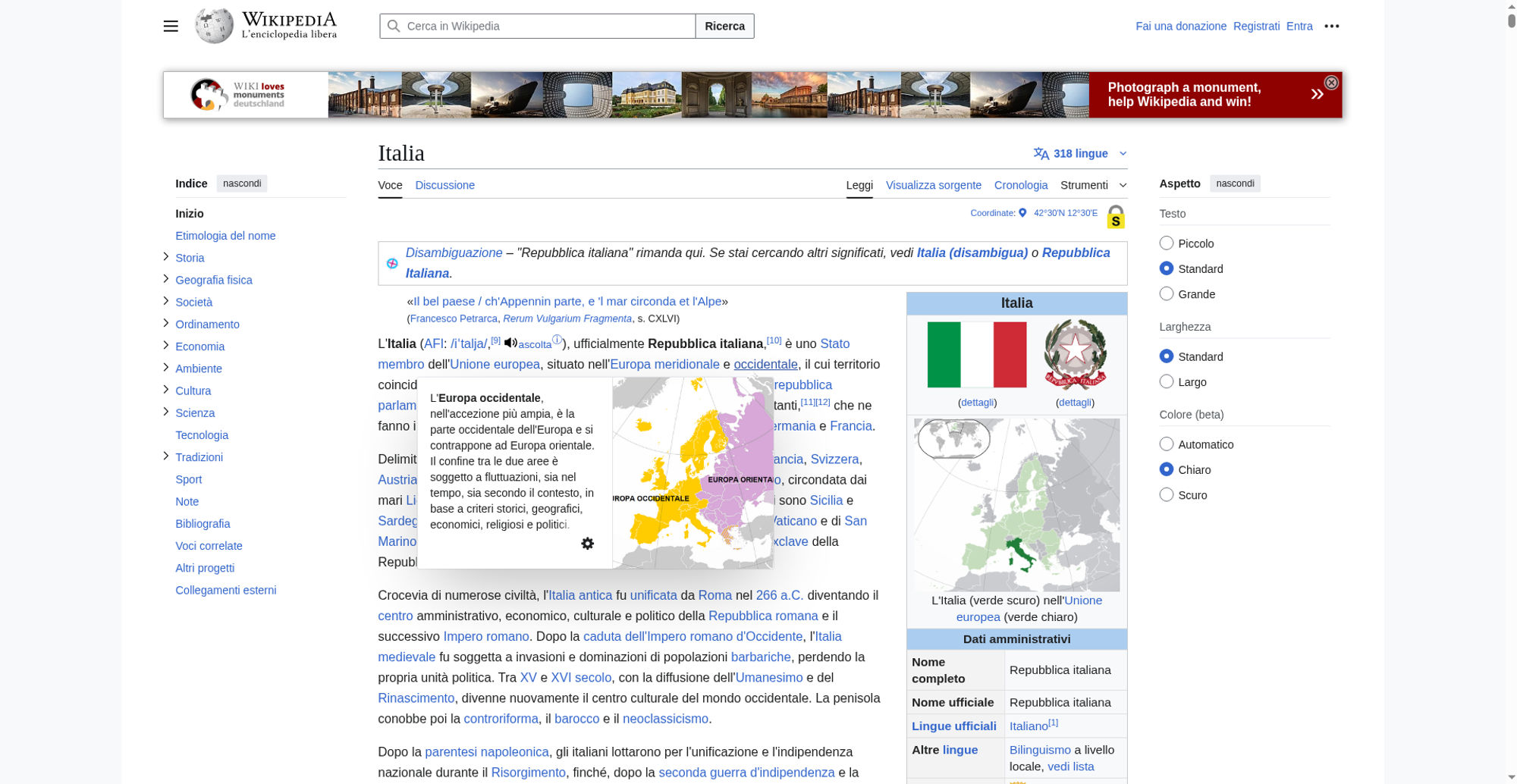
Task: Open the Strumenti dropdown menu
Action: pos(1093,185)
